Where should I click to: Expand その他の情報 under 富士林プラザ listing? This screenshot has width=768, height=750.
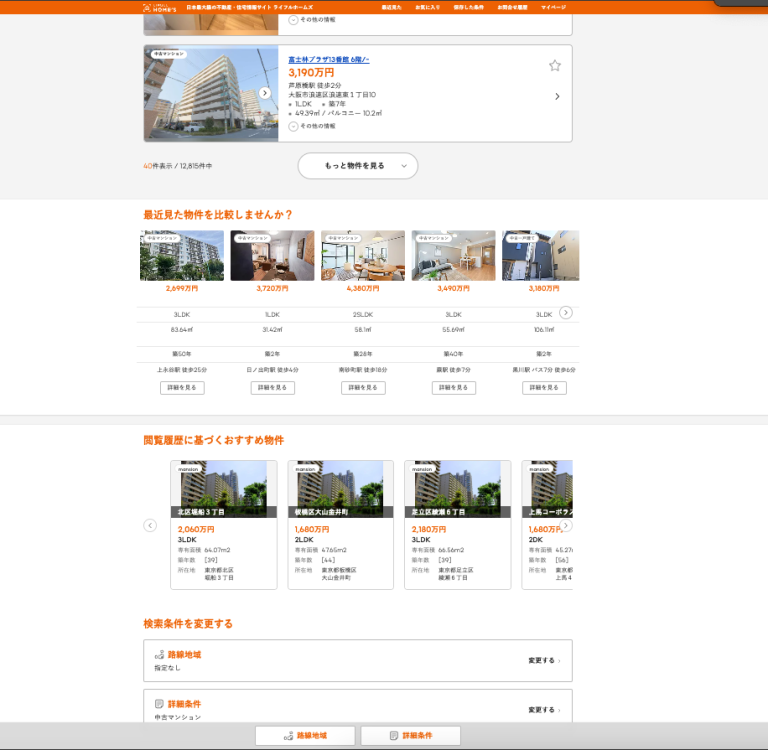tap(313, 126)
